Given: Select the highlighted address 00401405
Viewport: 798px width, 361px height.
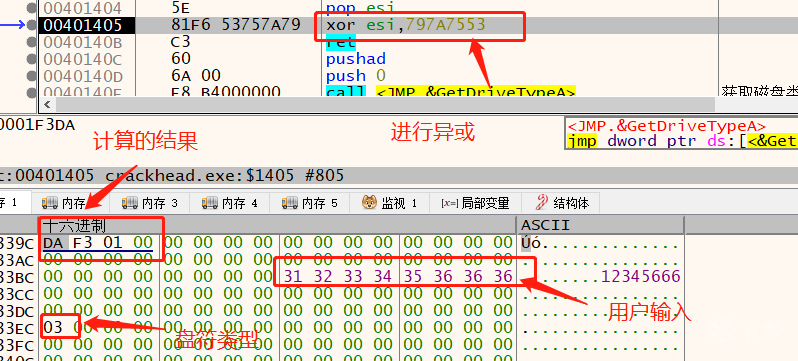Looking at the screenshot, I should (87, 25).
